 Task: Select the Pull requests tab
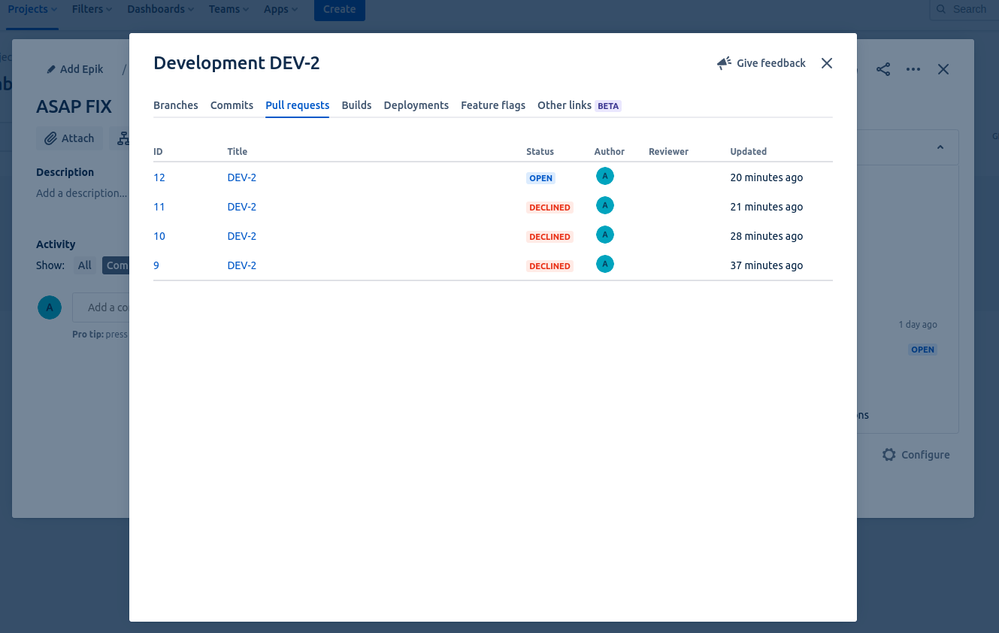tap(297, 105)
